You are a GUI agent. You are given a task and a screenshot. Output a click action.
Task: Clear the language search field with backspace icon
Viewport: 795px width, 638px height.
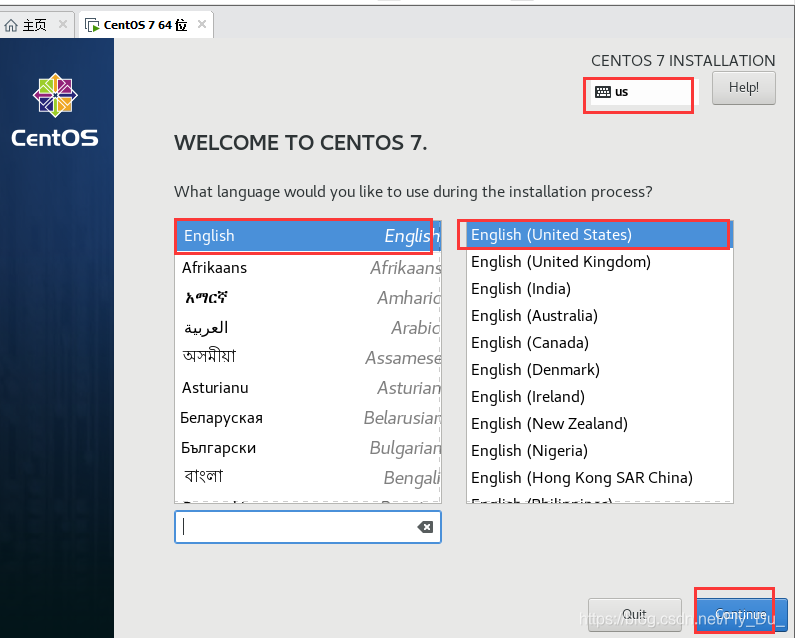click(425, 527)
